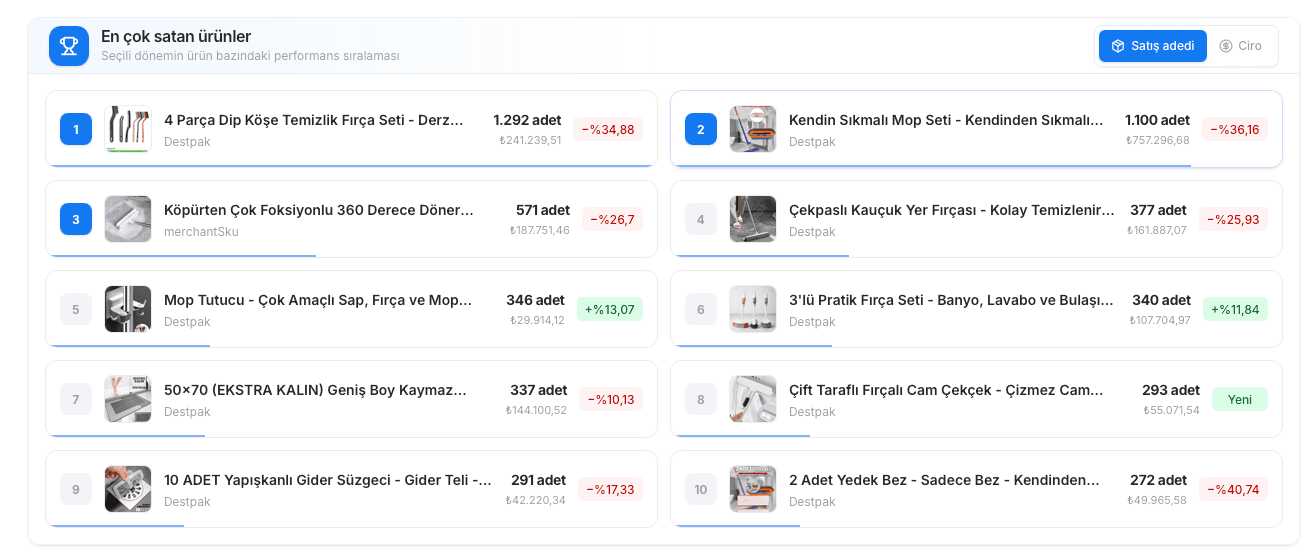This screenshot has width=1312, height=559.
Task: Open thumbnail of Çekpaslı Kauçuk Yer Fırçası
Action: 753,219
